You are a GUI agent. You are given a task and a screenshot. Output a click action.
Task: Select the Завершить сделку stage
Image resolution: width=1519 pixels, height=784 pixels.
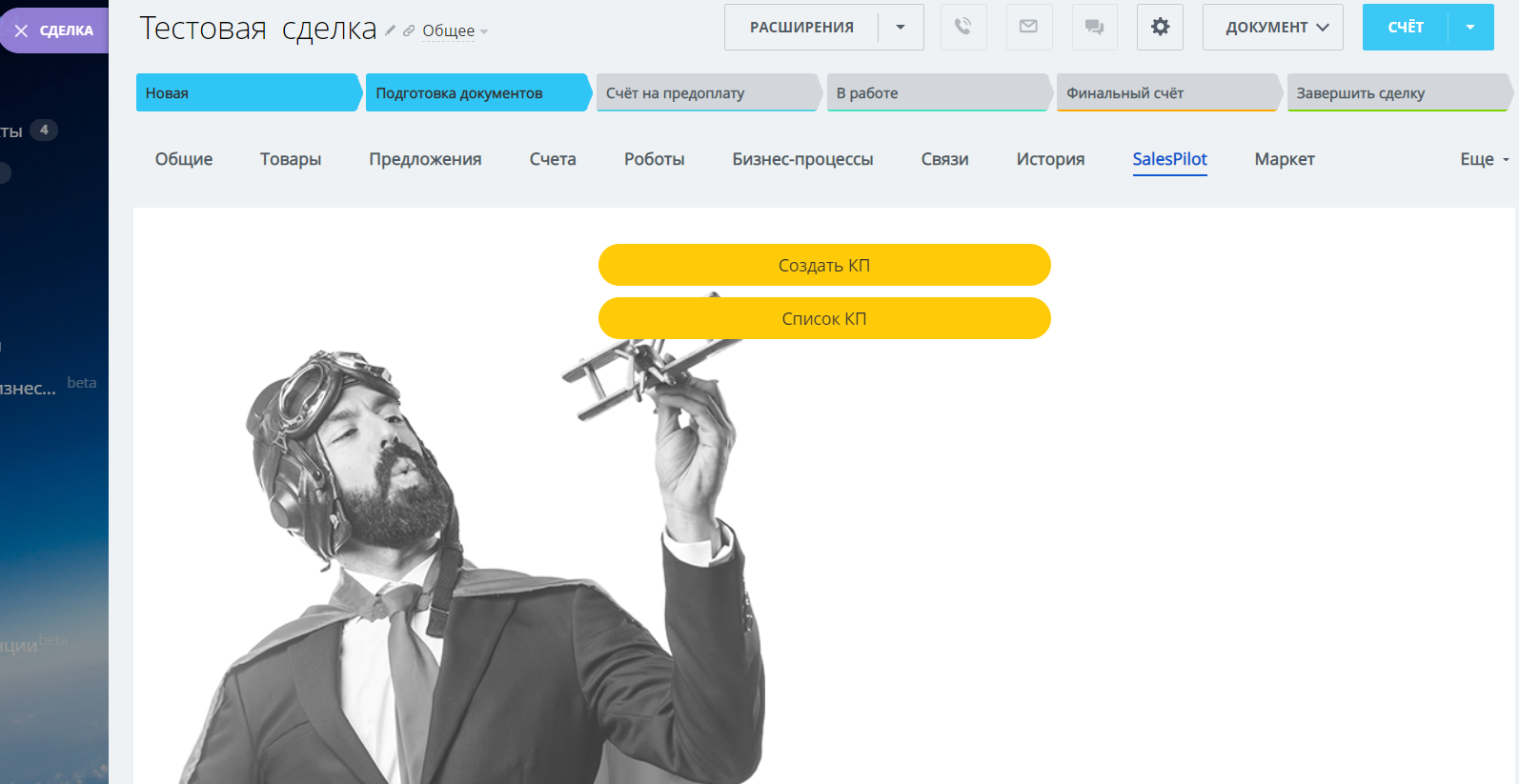pos(1397,92)
